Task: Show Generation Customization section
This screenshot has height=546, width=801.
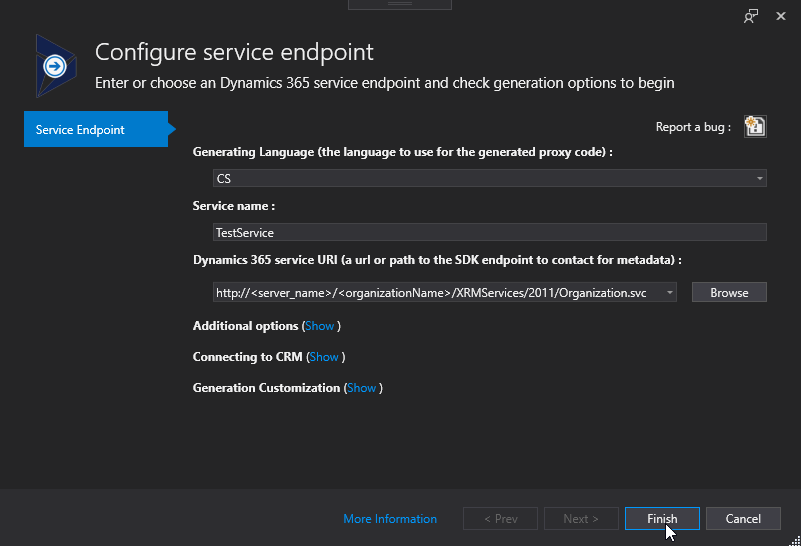Action: coord(361,388)
